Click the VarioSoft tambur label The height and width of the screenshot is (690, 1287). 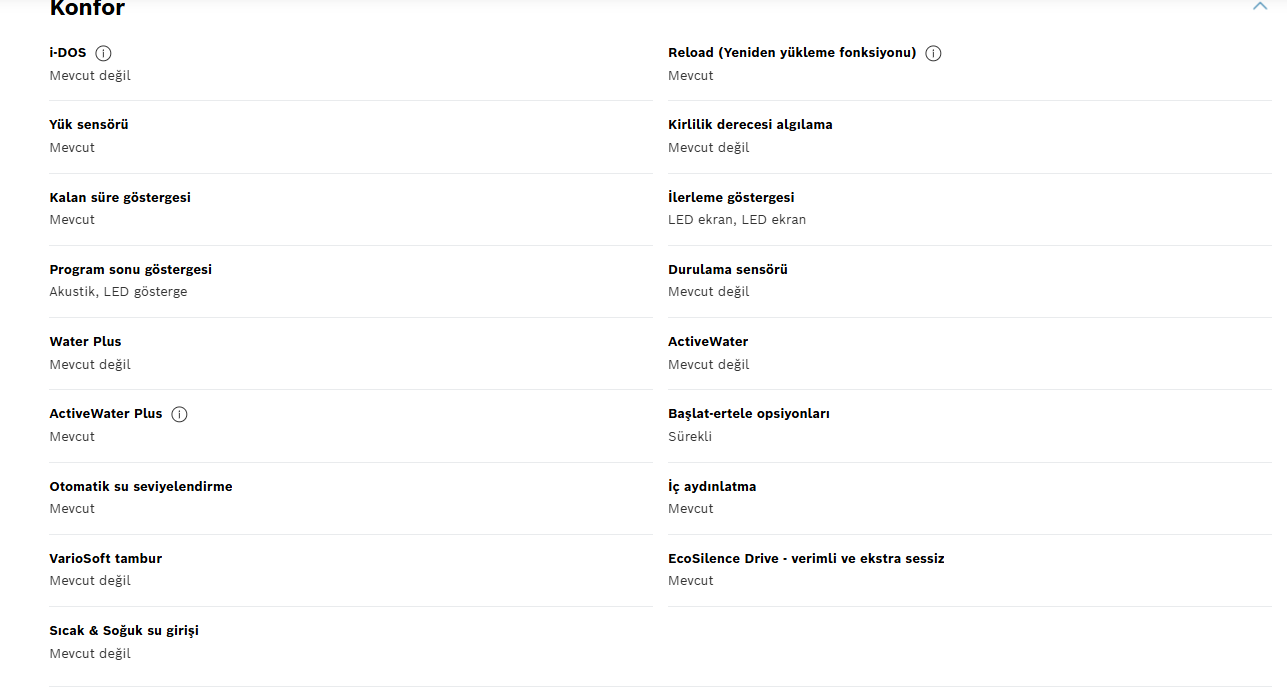pyautogui.click(x=106, y=558)
